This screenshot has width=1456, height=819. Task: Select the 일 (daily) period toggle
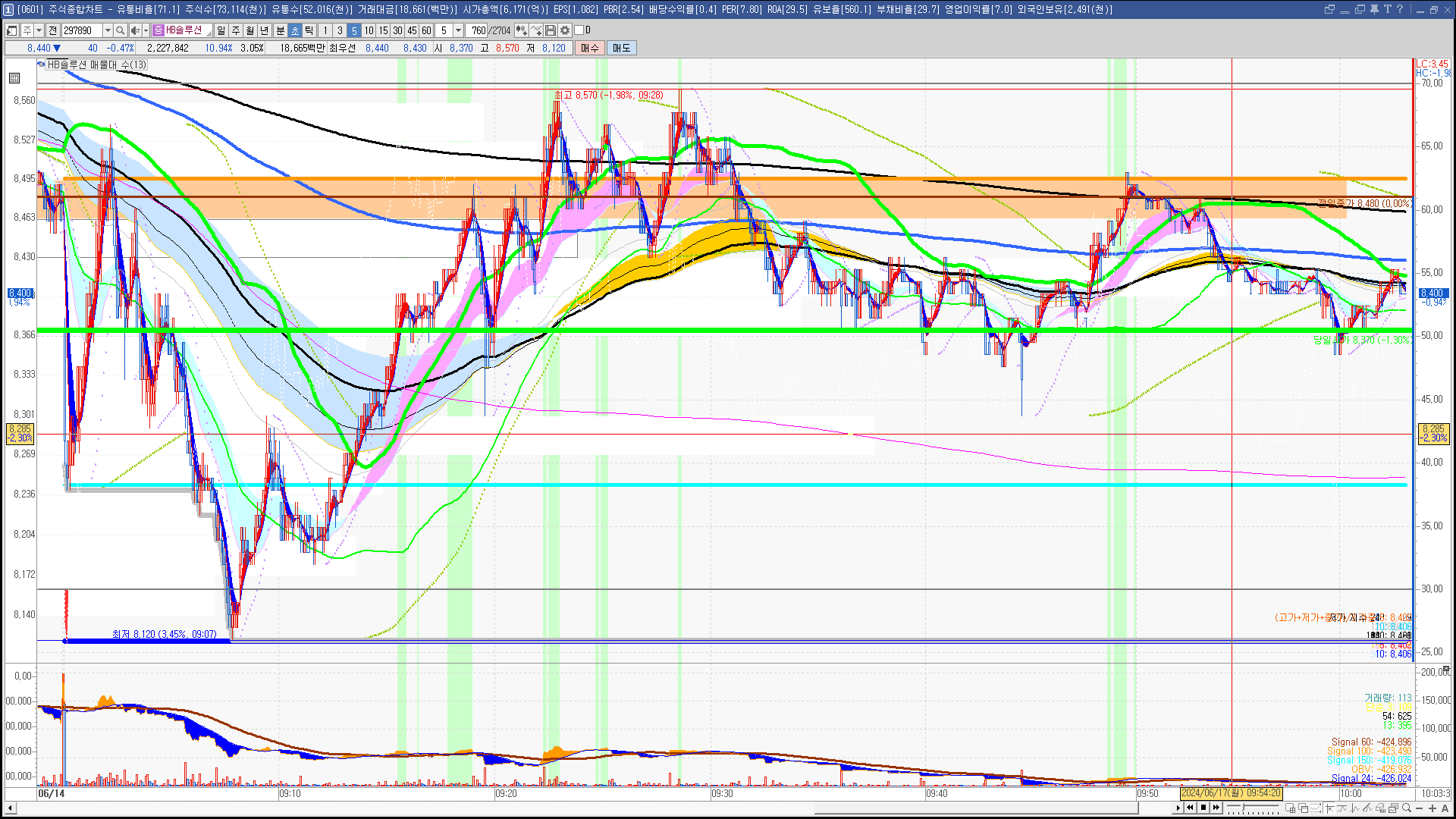pyautogui.click(x=221, y=30)
